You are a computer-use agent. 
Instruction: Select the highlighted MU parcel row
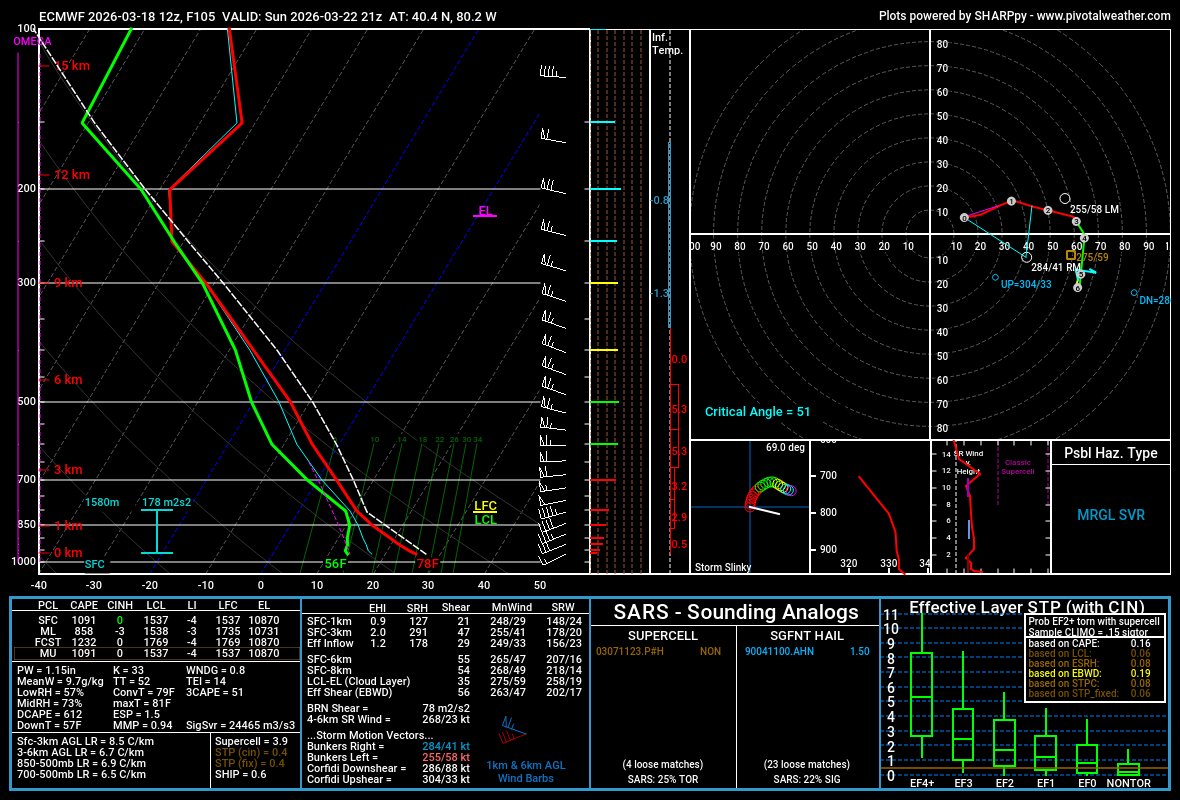(x=156, y=653)
